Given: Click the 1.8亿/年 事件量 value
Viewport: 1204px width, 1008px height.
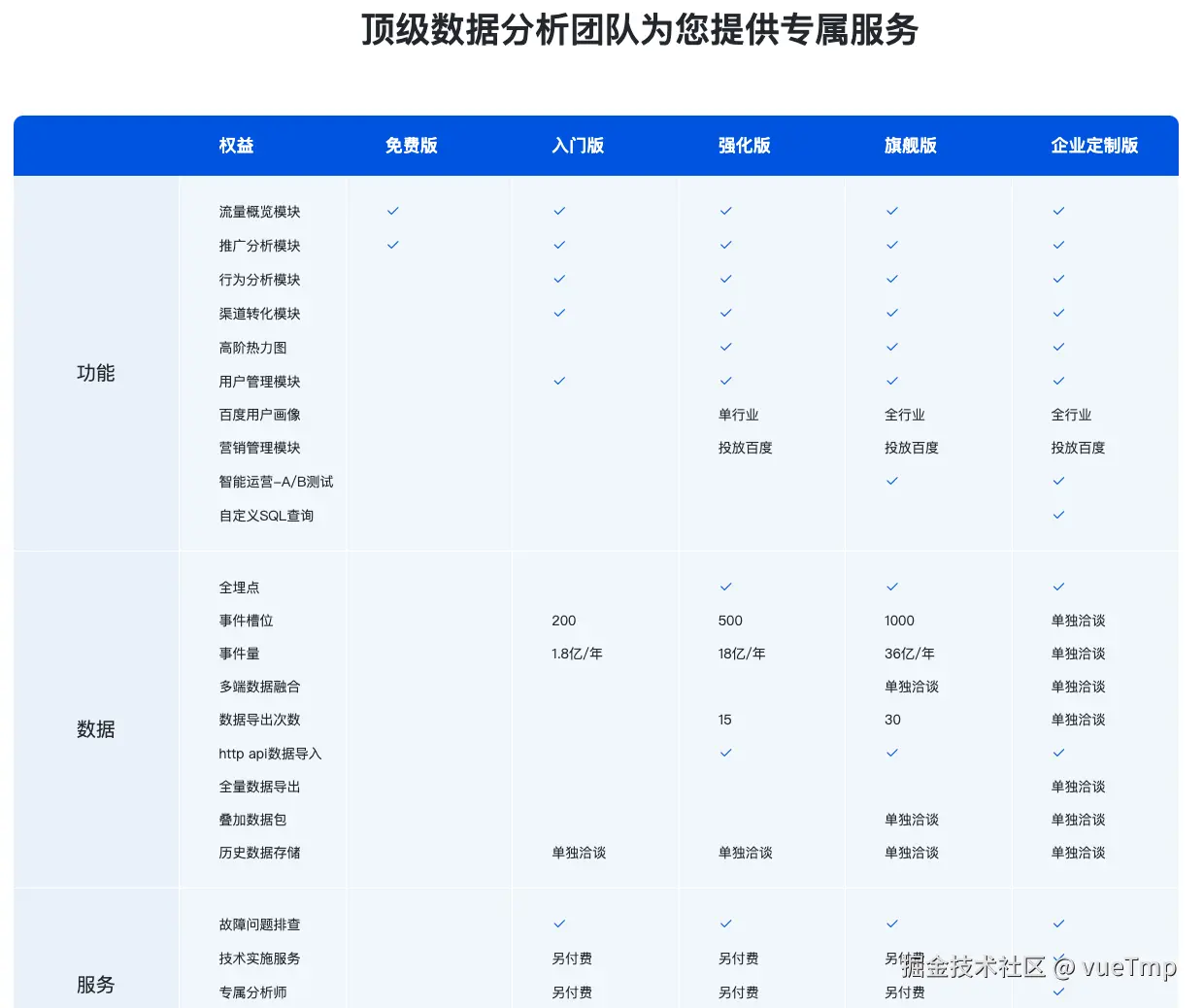Looking at the screenshot, I should [577, 654].
